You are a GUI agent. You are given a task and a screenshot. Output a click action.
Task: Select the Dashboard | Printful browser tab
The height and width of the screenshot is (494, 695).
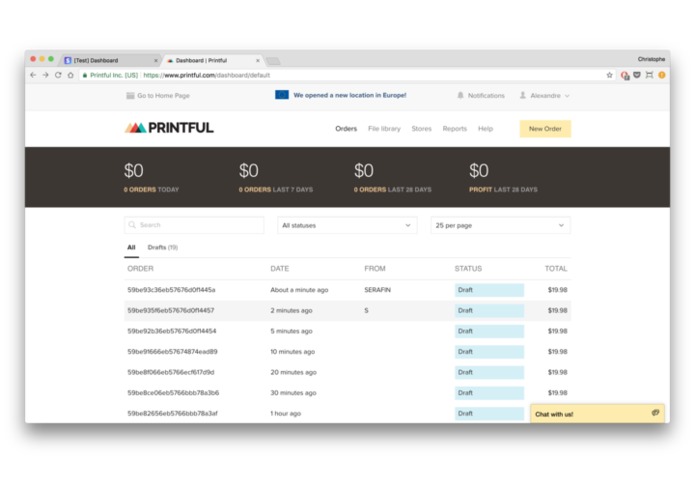(212, 61)
